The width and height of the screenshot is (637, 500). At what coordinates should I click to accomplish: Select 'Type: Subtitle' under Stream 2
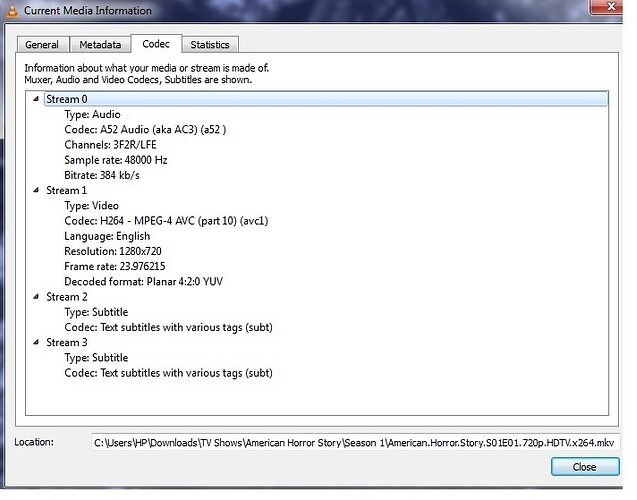(x=96, y=312)
